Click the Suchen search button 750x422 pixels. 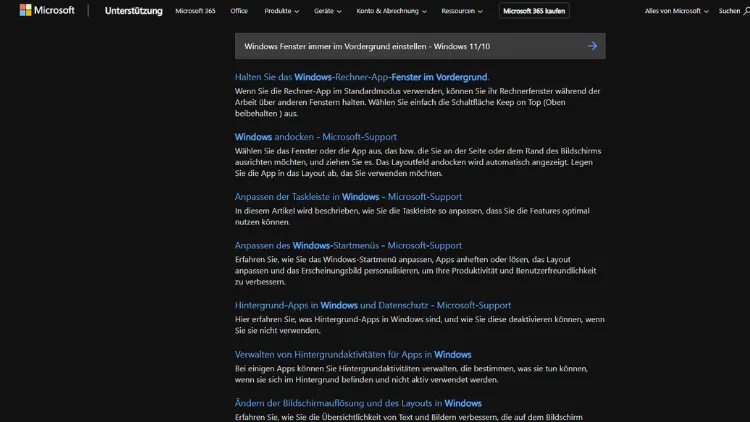tap(734, 11)
